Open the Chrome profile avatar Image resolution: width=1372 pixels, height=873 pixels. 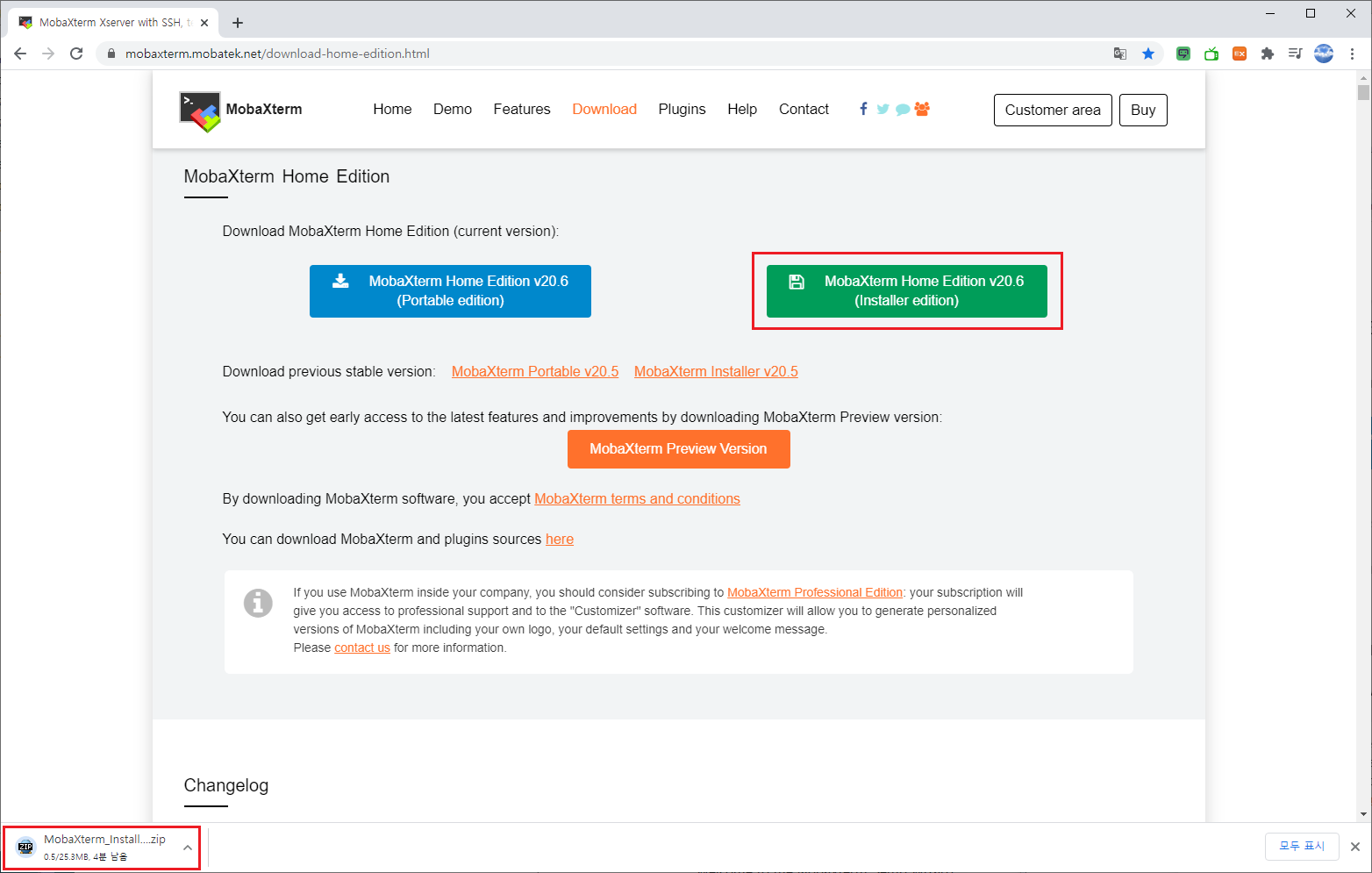(1324, 54)
